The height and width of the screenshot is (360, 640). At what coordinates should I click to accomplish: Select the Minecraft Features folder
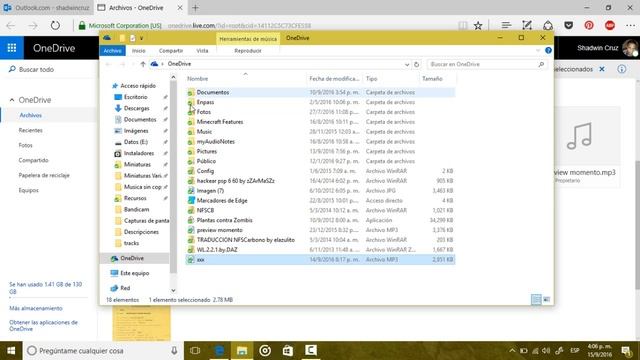tap(220, 122)
